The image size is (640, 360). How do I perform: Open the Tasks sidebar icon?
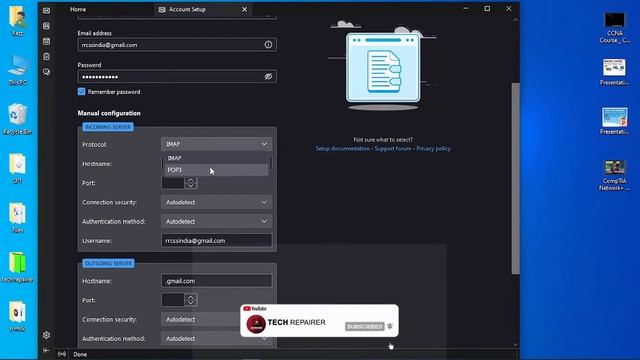(x=47, y=56)
